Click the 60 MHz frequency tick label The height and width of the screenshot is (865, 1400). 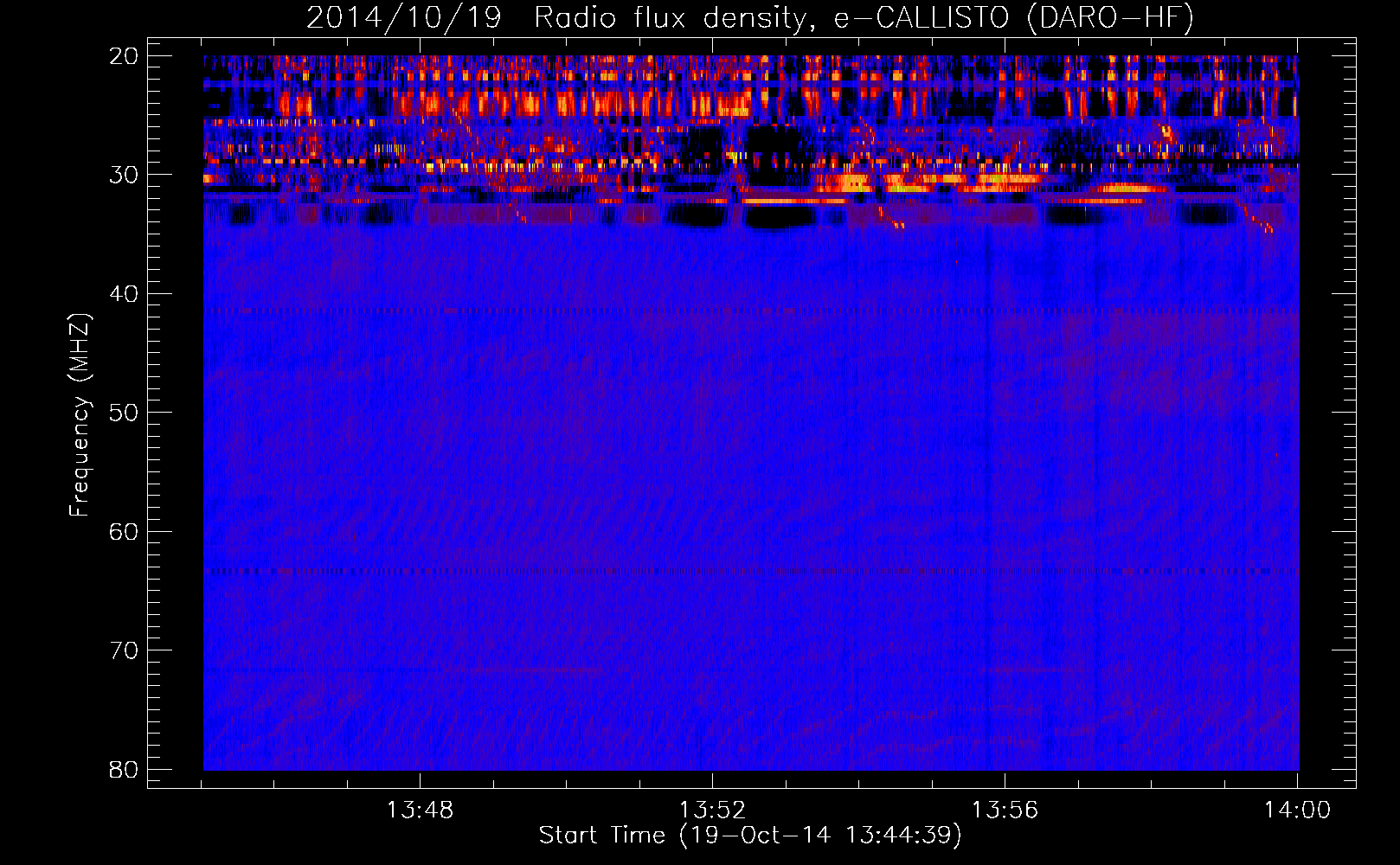124,531
